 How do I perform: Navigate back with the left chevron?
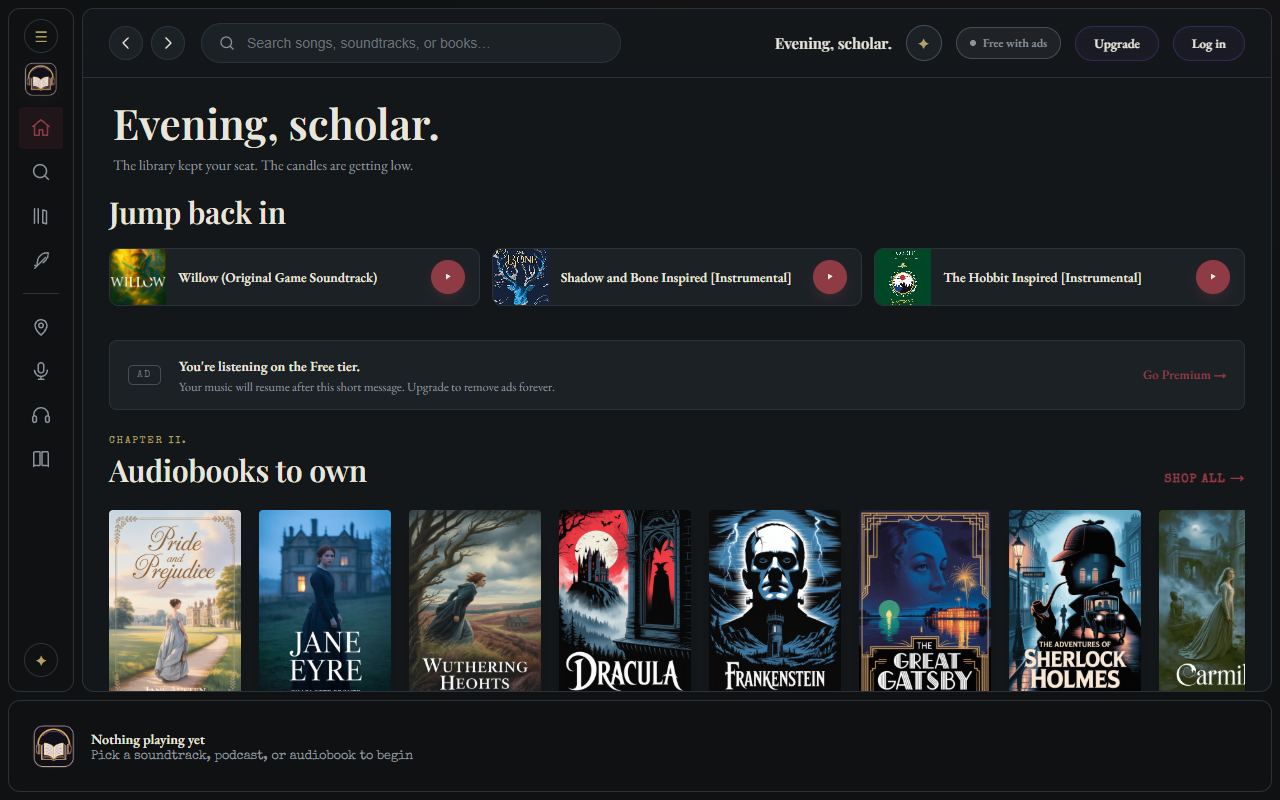pos(126,43)
